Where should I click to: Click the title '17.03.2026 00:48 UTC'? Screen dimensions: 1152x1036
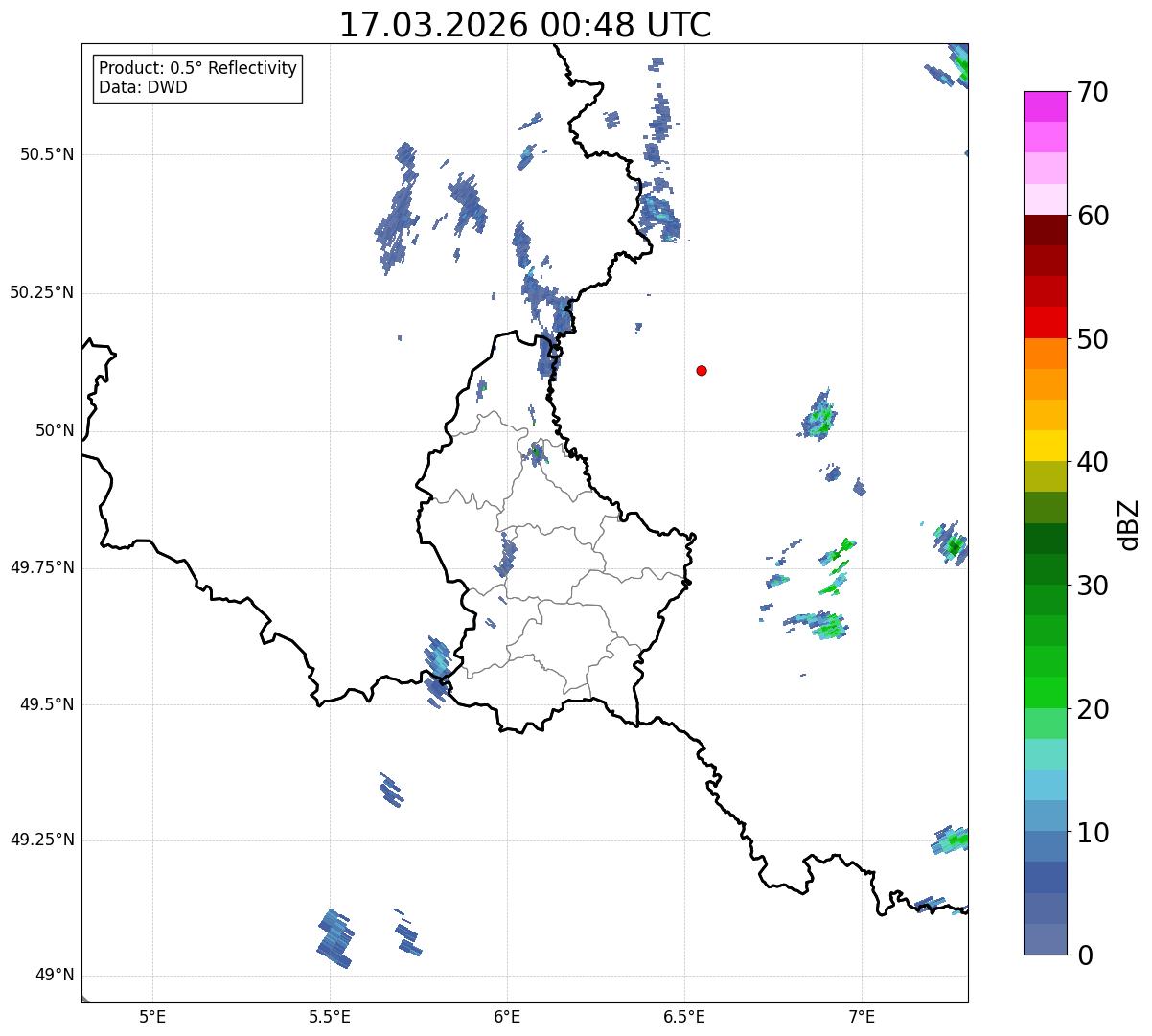tap(525, 25)
